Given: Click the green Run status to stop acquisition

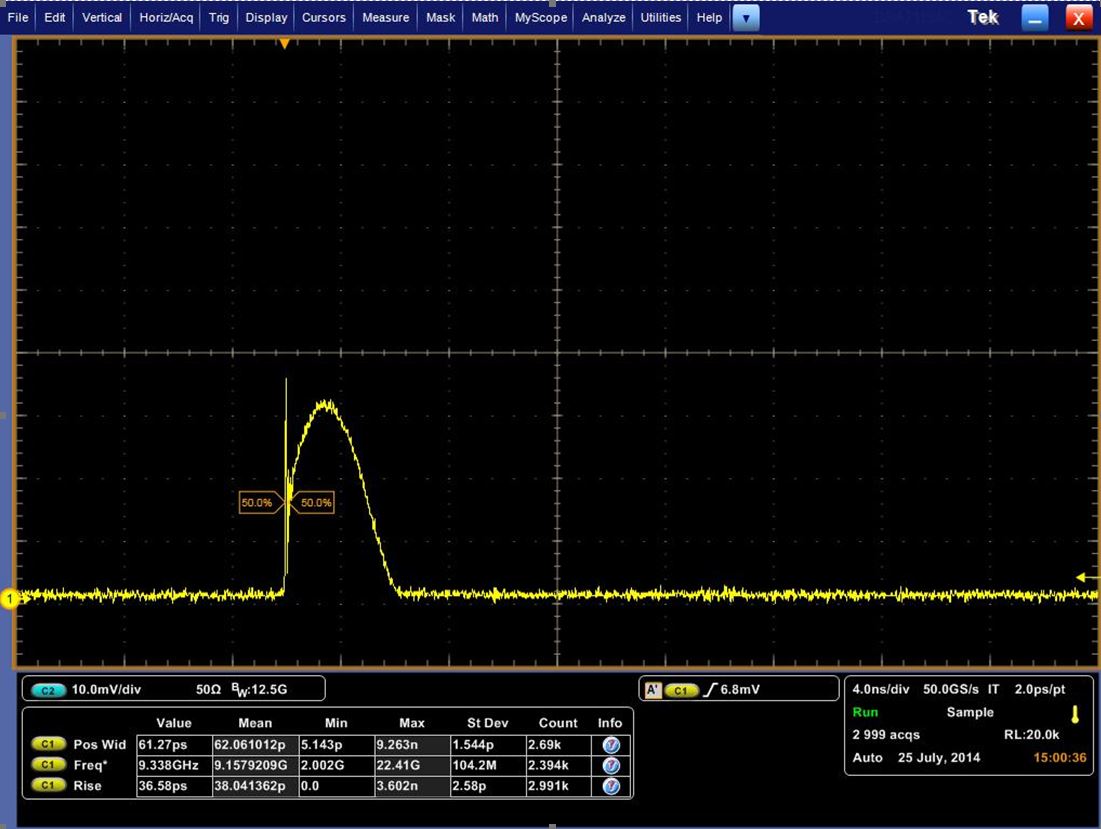Looking at the screenshot, I should point(866,712).
